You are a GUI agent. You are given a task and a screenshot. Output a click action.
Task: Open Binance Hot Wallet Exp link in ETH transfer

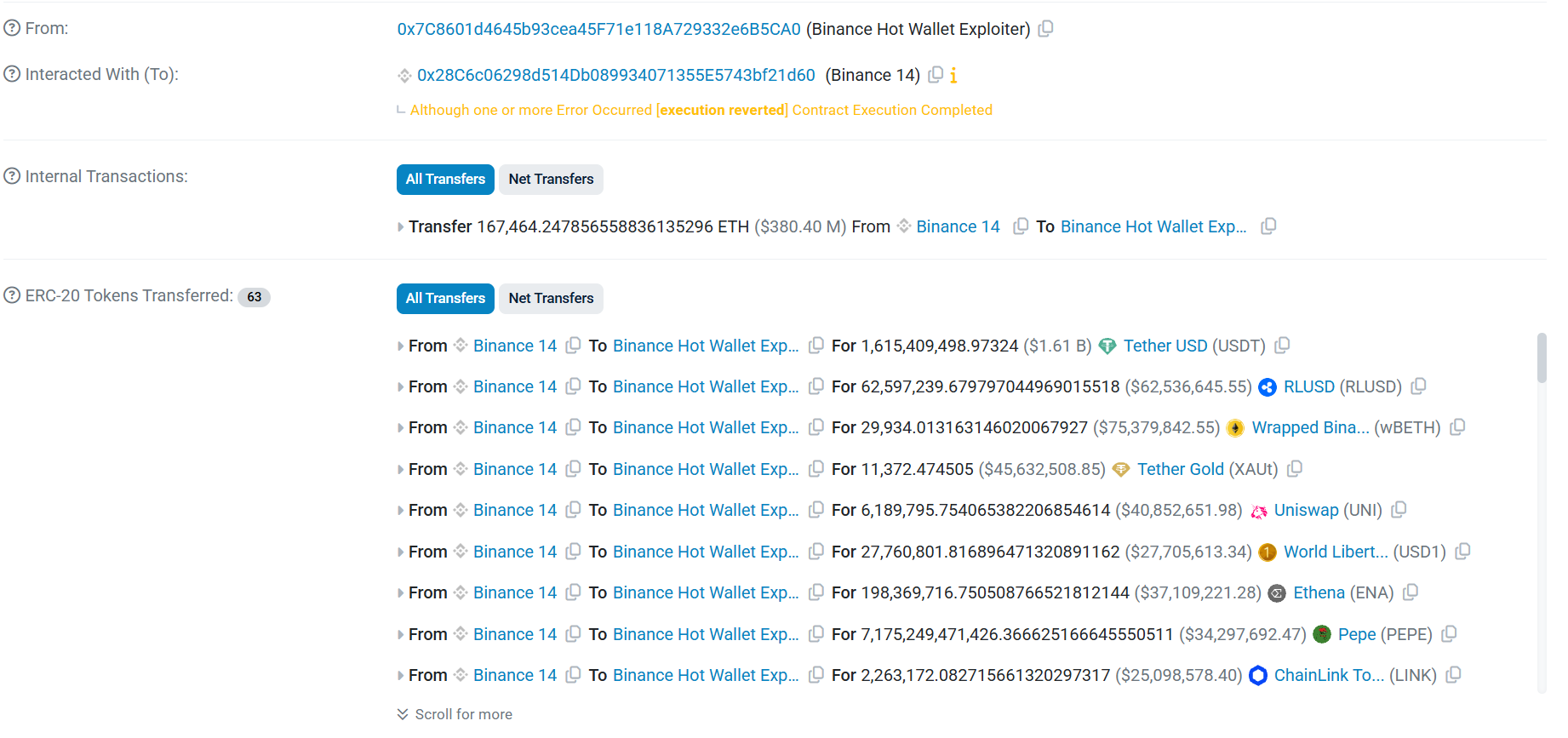[1153, 226]
